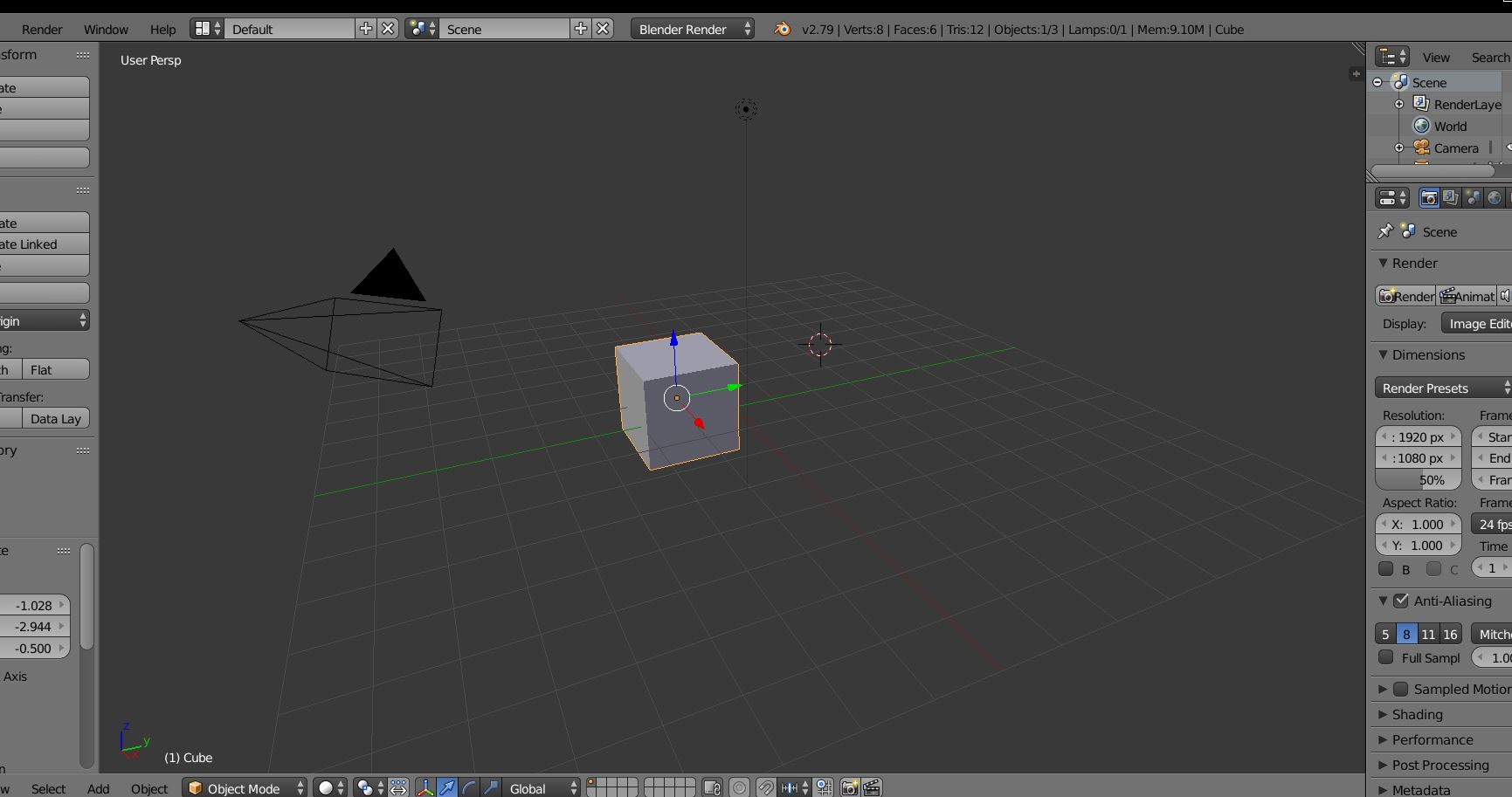
Task: Toggle Border checkbox labeled B
Action: pyautogui.click(x=1385, y=569)
